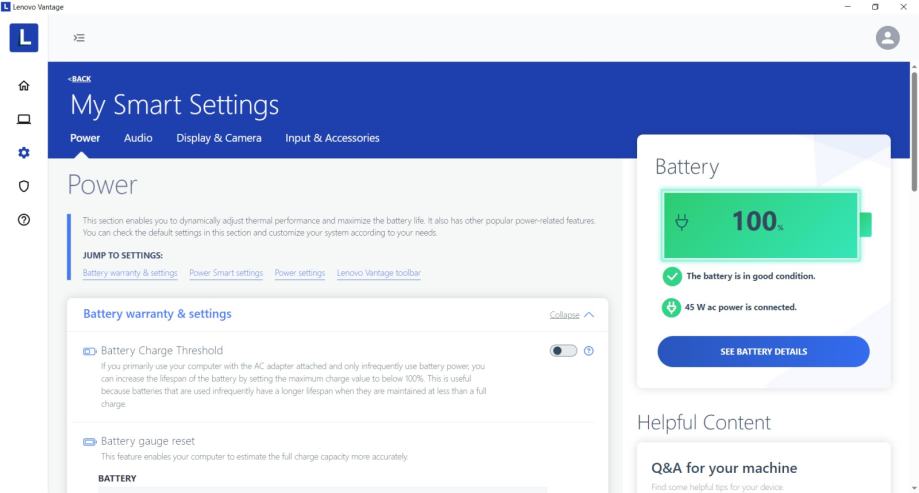Open the user profile avatar icon
The width and height of the screenshot is (919, 493).
[887, 37]
